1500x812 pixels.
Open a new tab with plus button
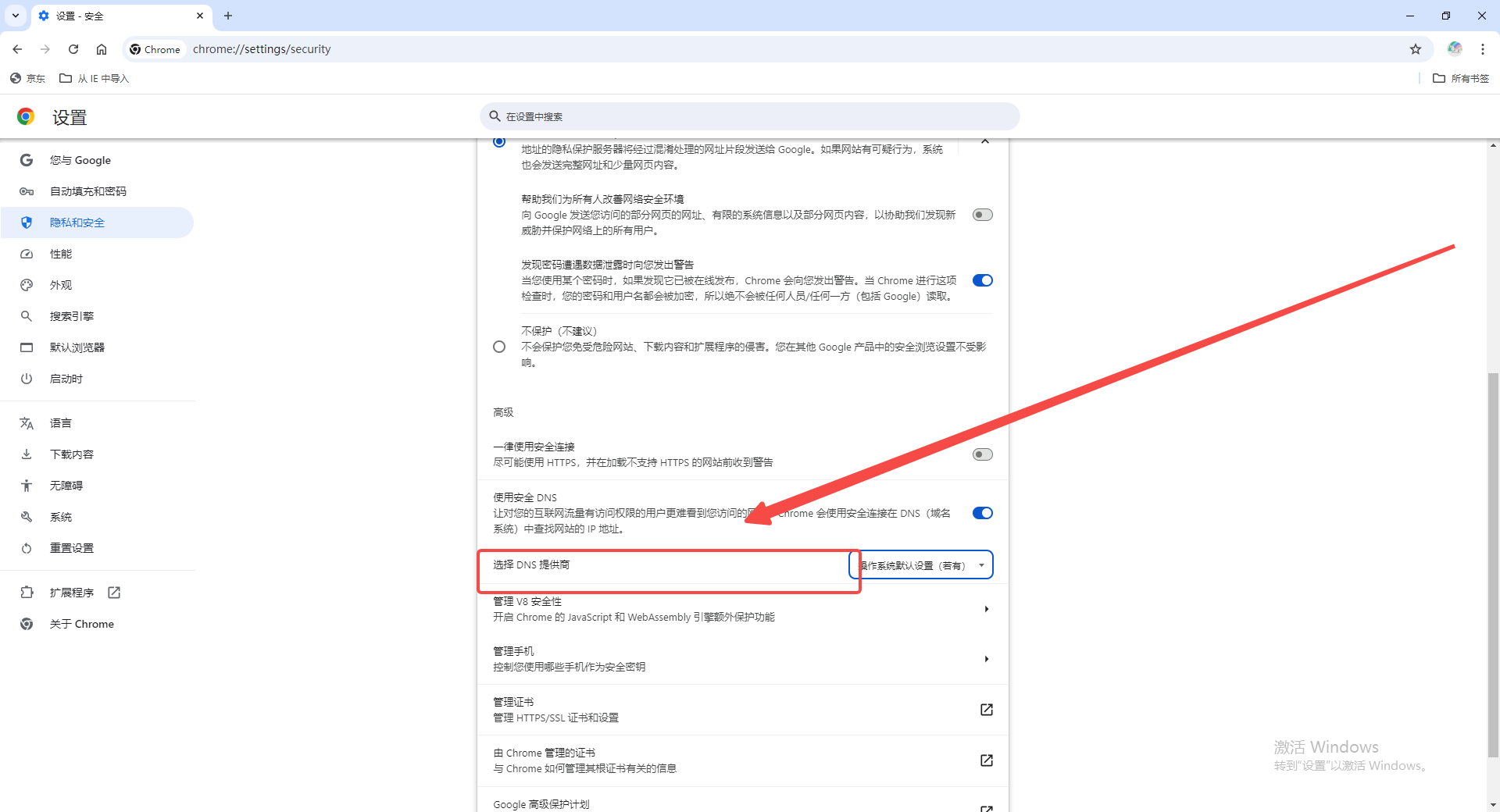[x=228, y=16]
